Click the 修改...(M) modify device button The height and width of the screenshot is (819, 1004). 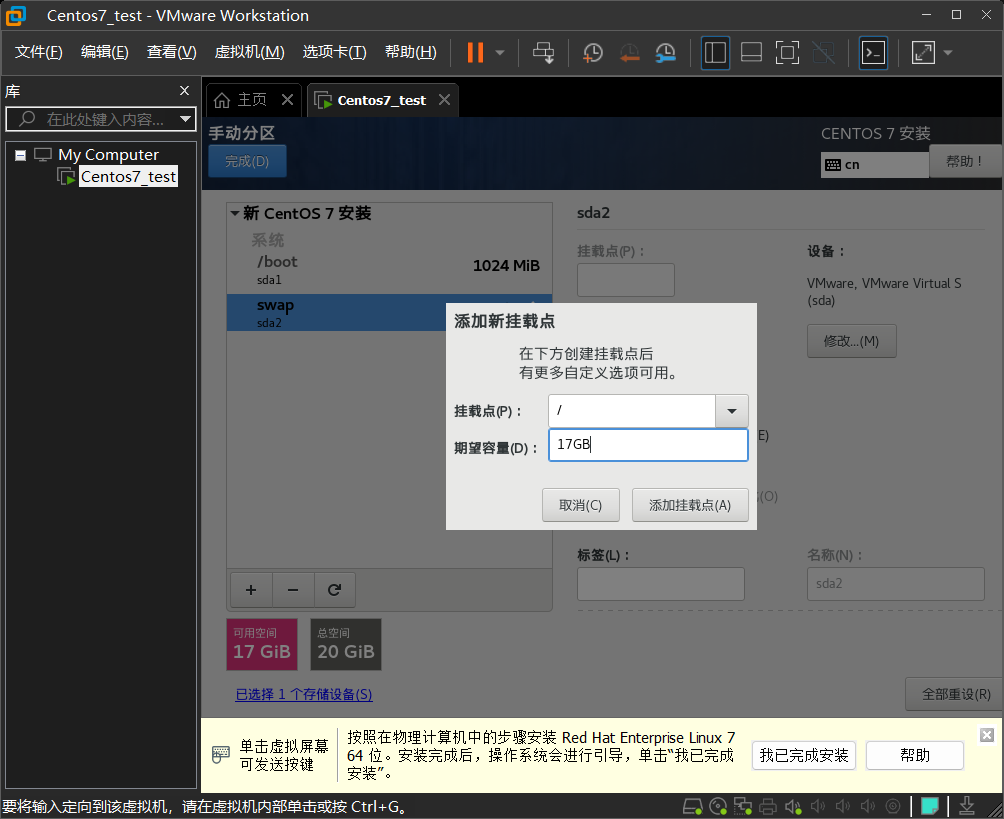(x=851, y=341)
